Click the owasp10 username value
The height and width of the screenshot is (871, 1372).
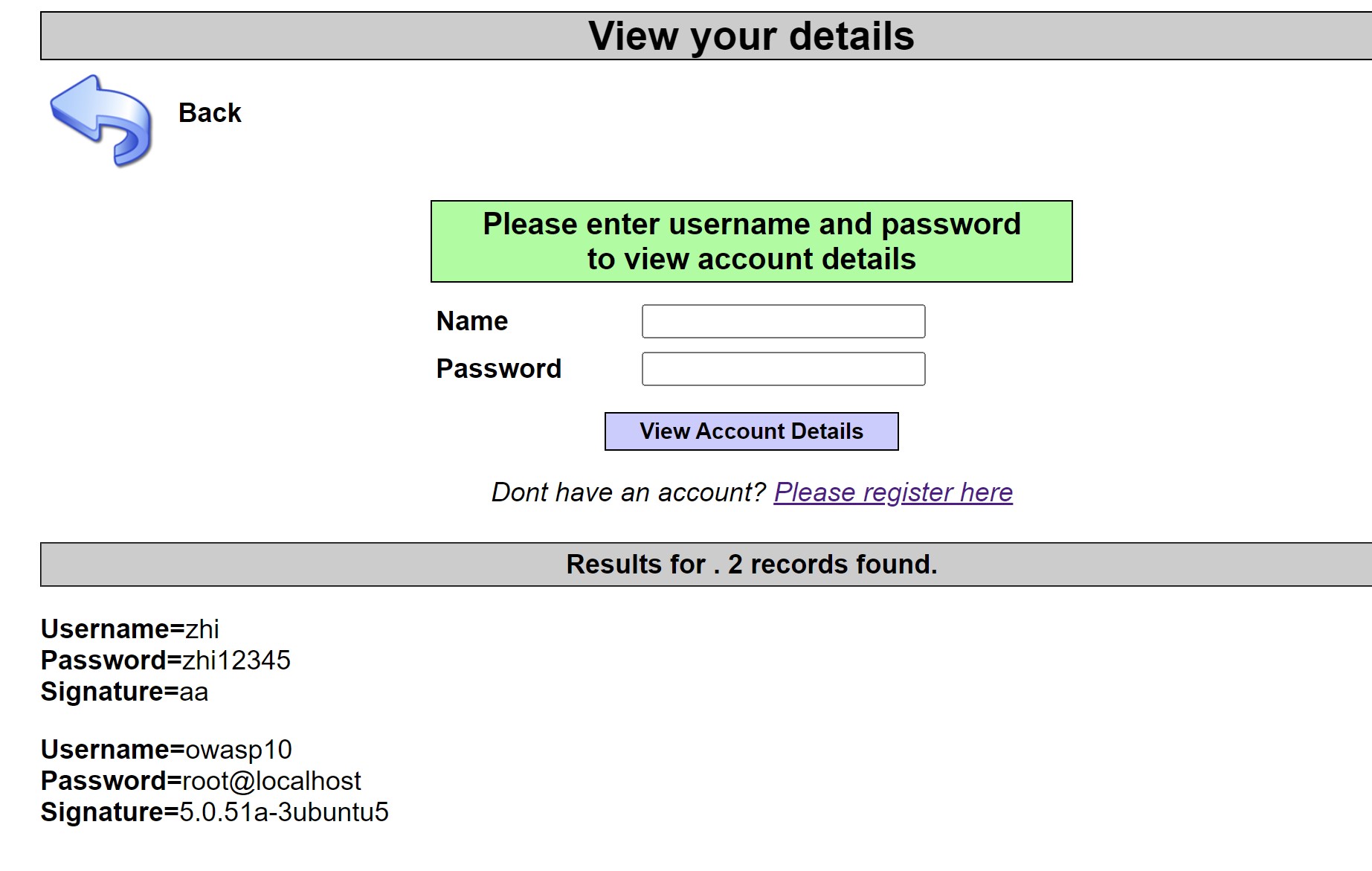coord(239,750)
